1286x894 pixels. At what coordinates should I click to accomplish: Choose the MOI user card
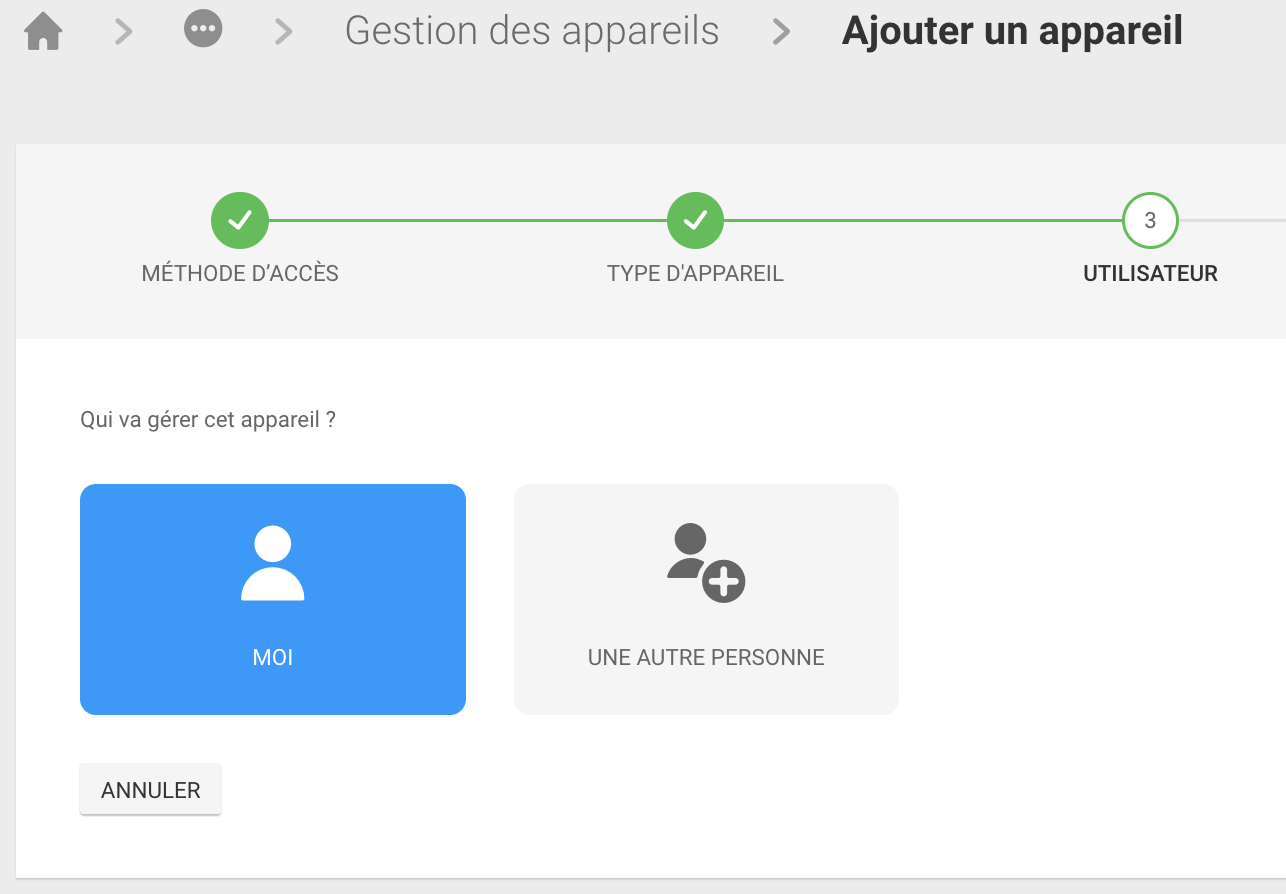(273, 599)
